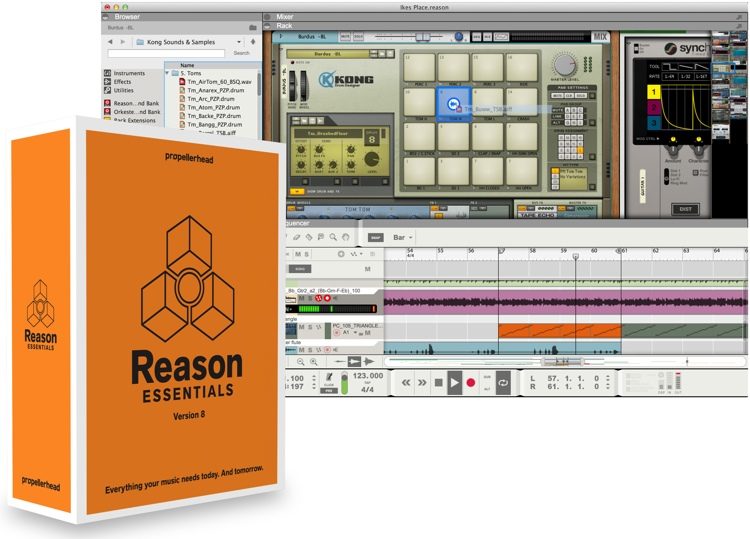
Task: Go back in the Browser navigation
Action: [x=110, y=42]
